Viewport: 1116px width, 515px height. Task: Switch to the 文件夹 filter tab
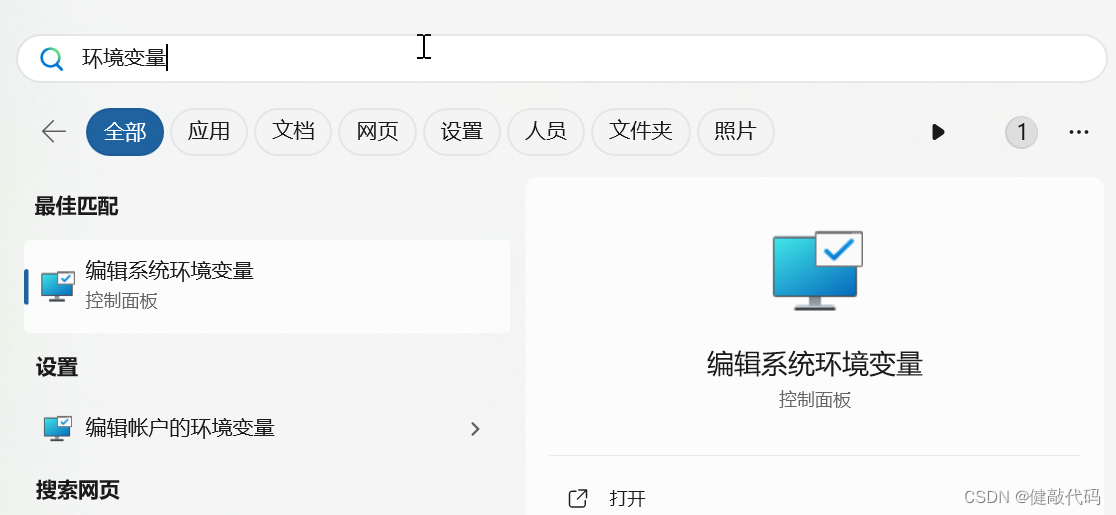[641, 132]
